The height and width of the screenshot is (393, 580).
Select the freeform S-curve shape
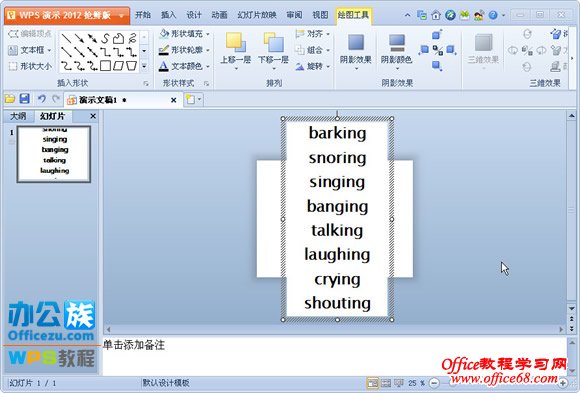pyautogui.click(x=106, y=38)
